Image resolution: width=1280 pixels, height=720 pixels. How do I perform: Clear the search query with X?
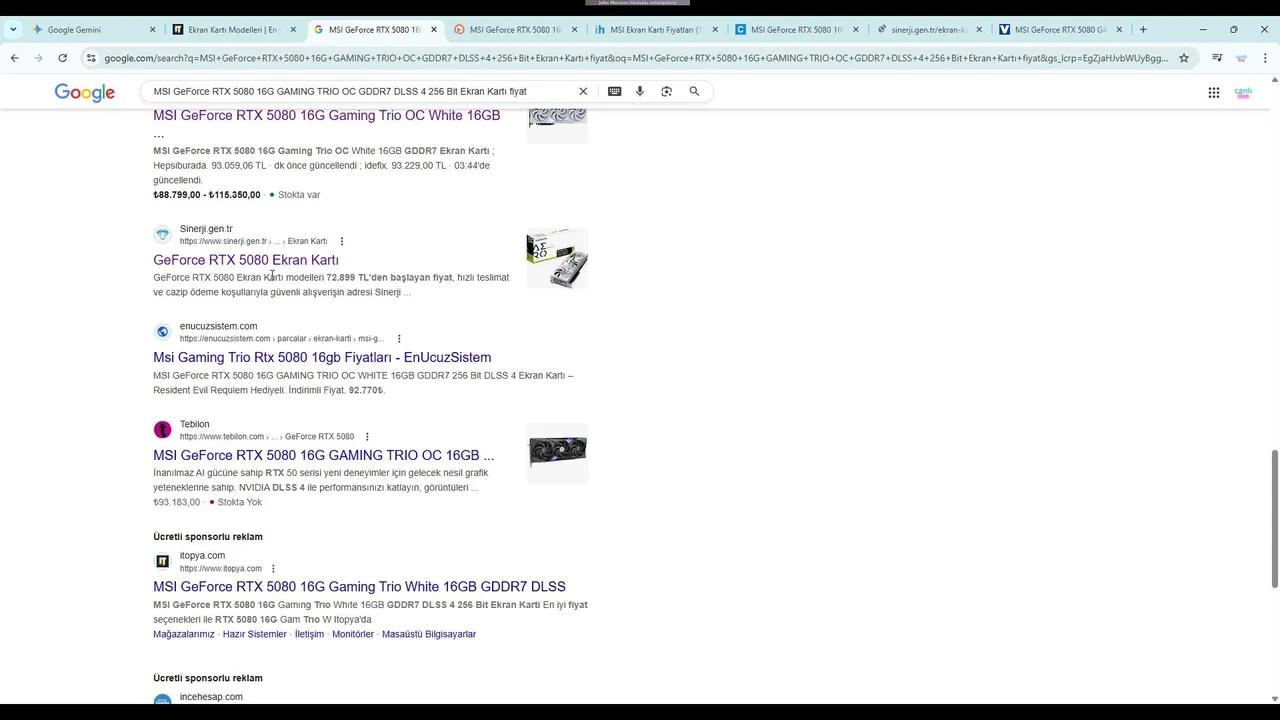[x=583, y=91]
